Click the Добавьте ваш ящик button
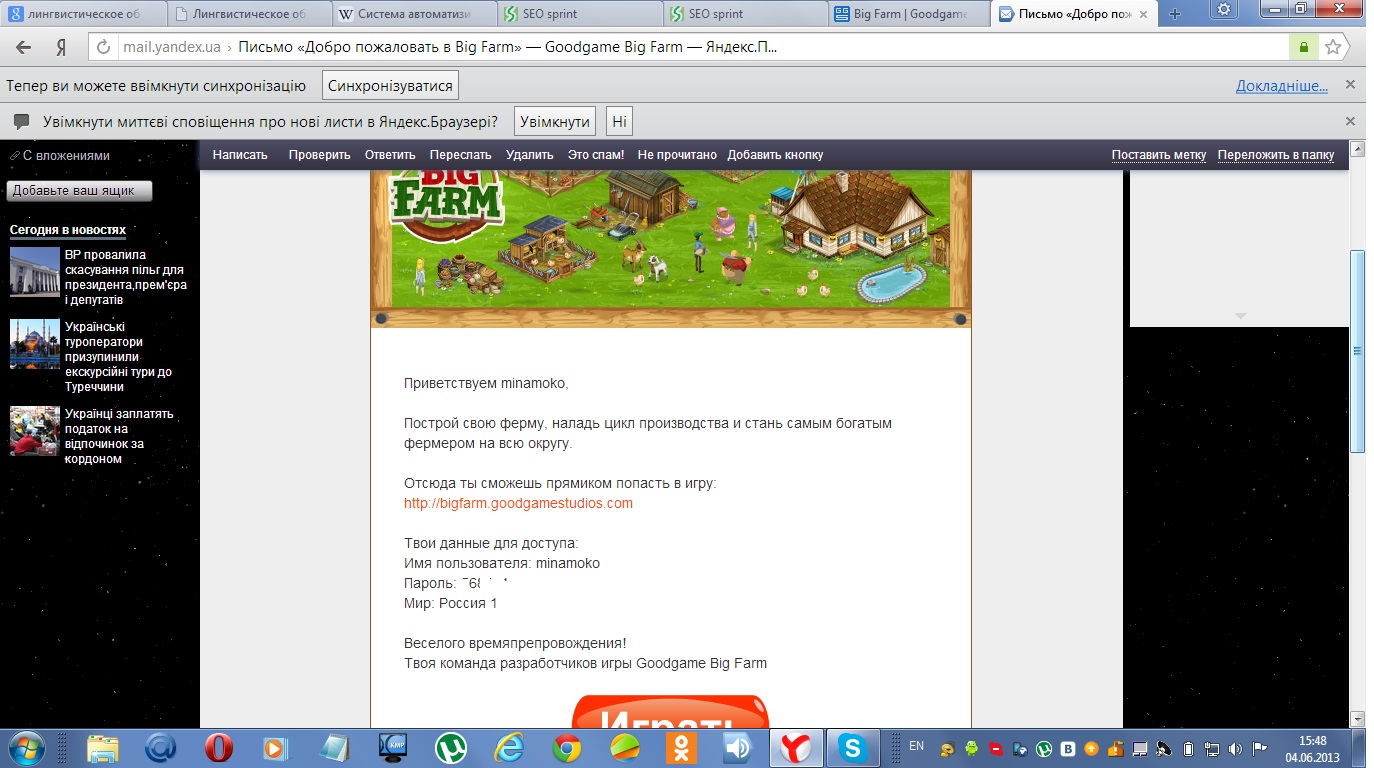Image resolution: width=1374 pixels, height=768 pixels. 79,191
